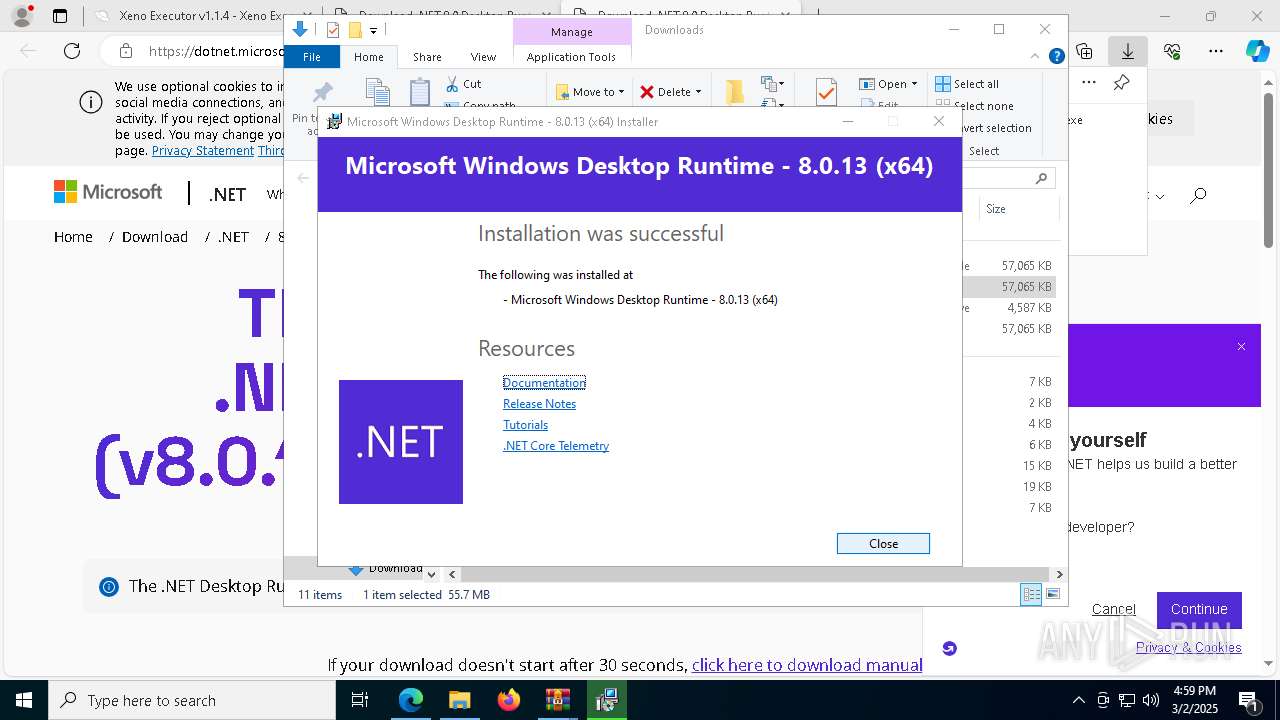Open Windows Start menu
This screenshot has height=720, width=1280.
pyautogui.click(x=24, y=700)
